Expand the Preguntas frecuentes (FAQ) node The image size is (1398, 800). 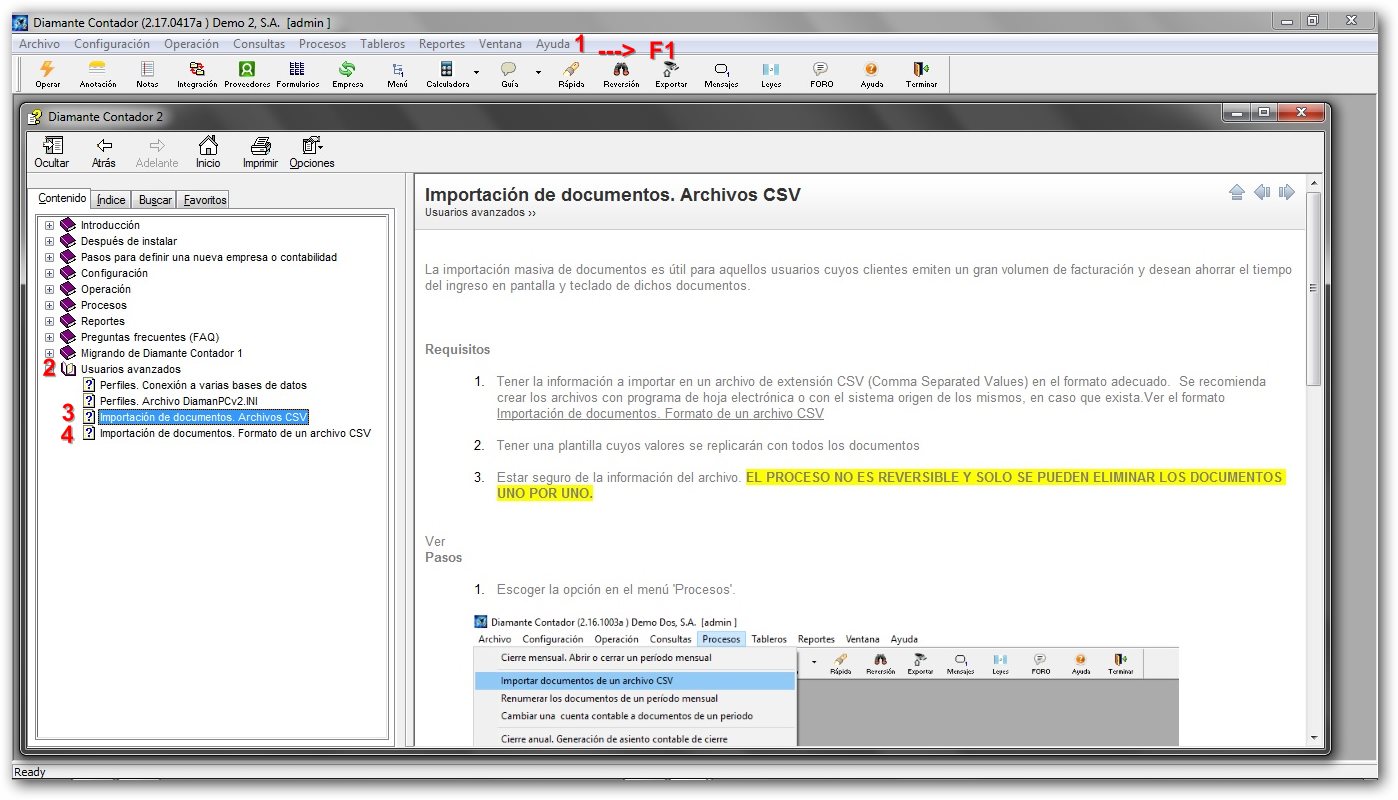[49, 337]
